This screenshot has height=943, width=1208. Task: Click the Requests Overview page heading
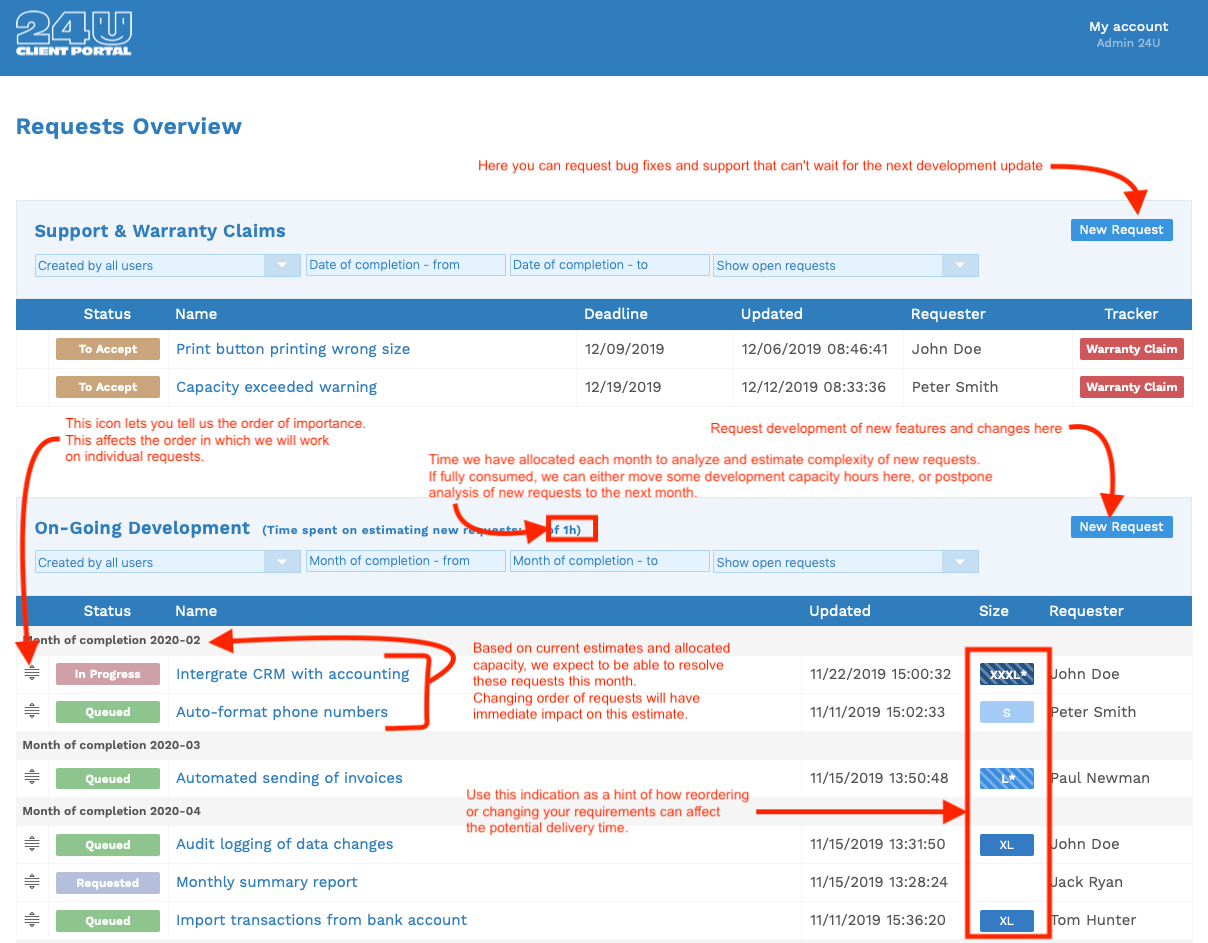[x=129, y=127]
